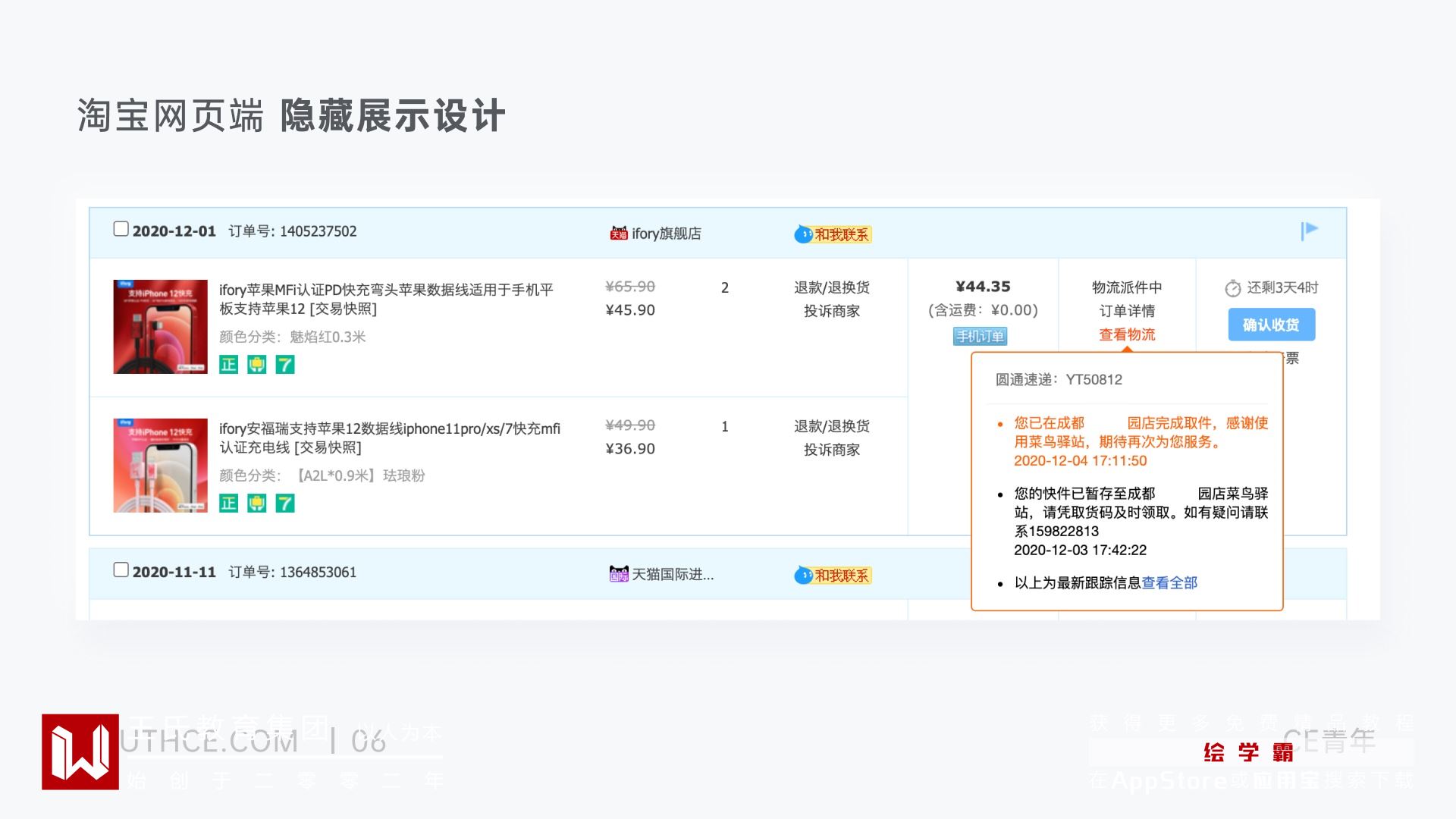The width and height of the screenshot is (1456, 819).
Task: Click the shield badge on second product
Action: click(x=256, y=504)
